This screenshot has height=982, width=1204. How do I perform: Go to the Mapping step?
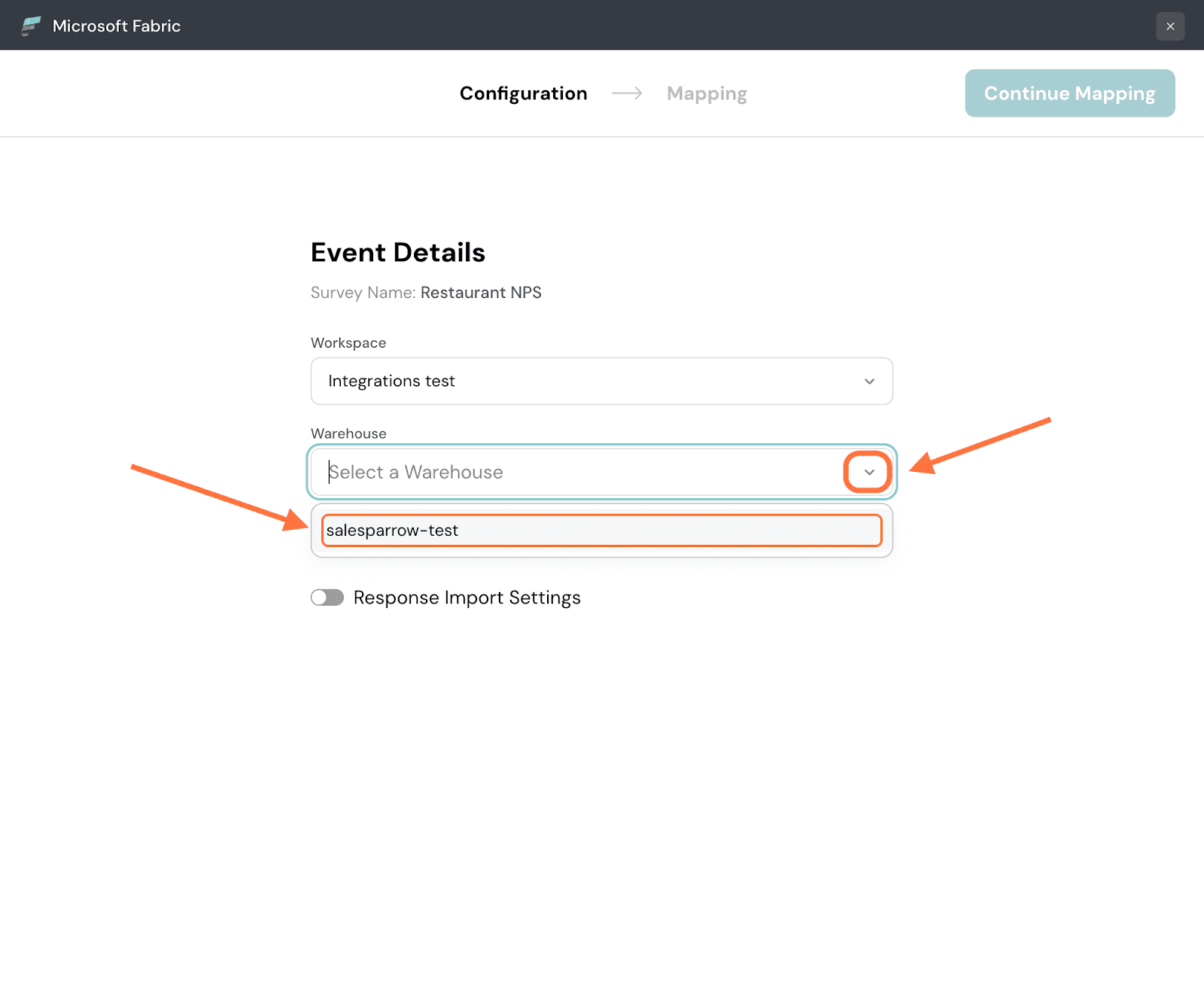coord(706,93)
